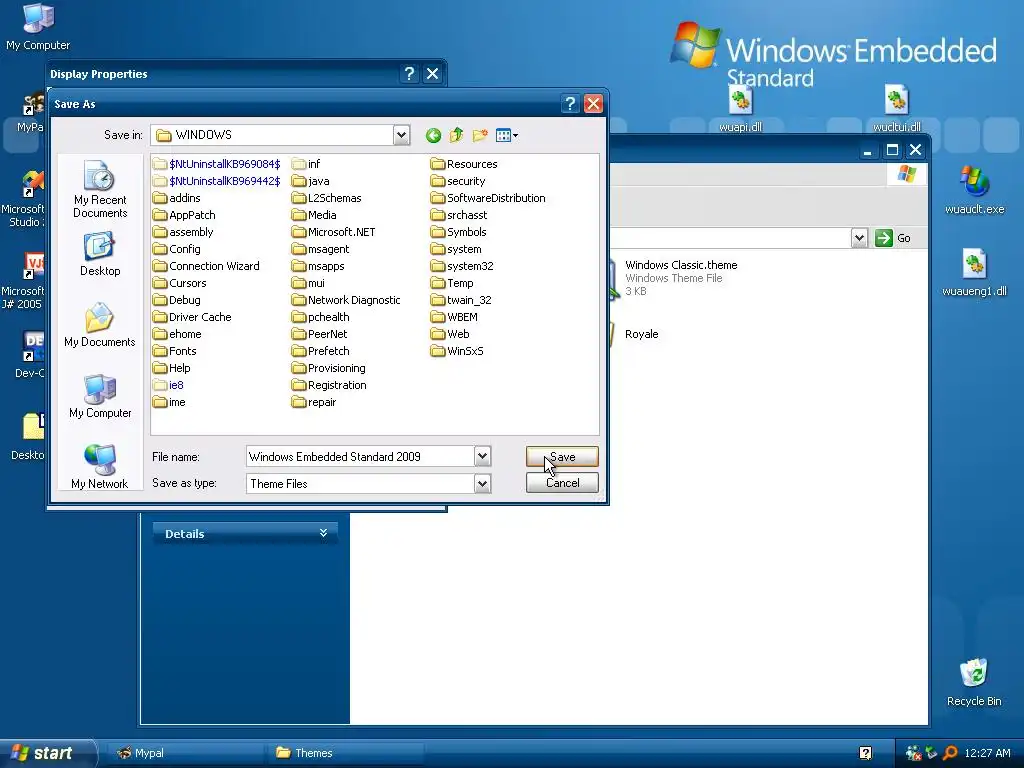
Task: Select My Computer in the places bar
Action: (x=100, y=396)
